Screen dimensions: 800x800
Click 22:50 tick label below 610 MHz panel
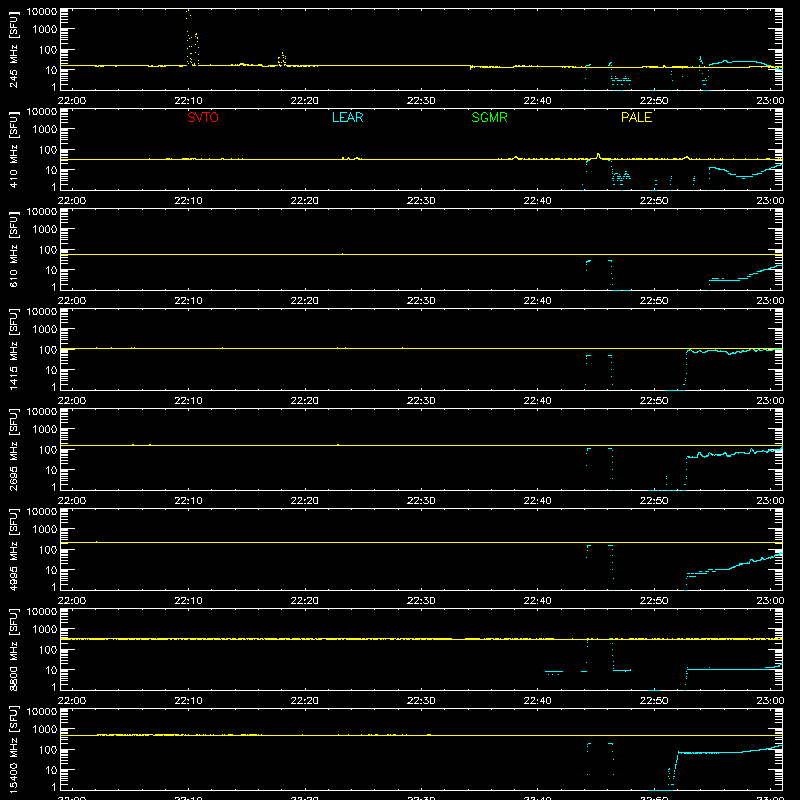(x=654, y=301)
